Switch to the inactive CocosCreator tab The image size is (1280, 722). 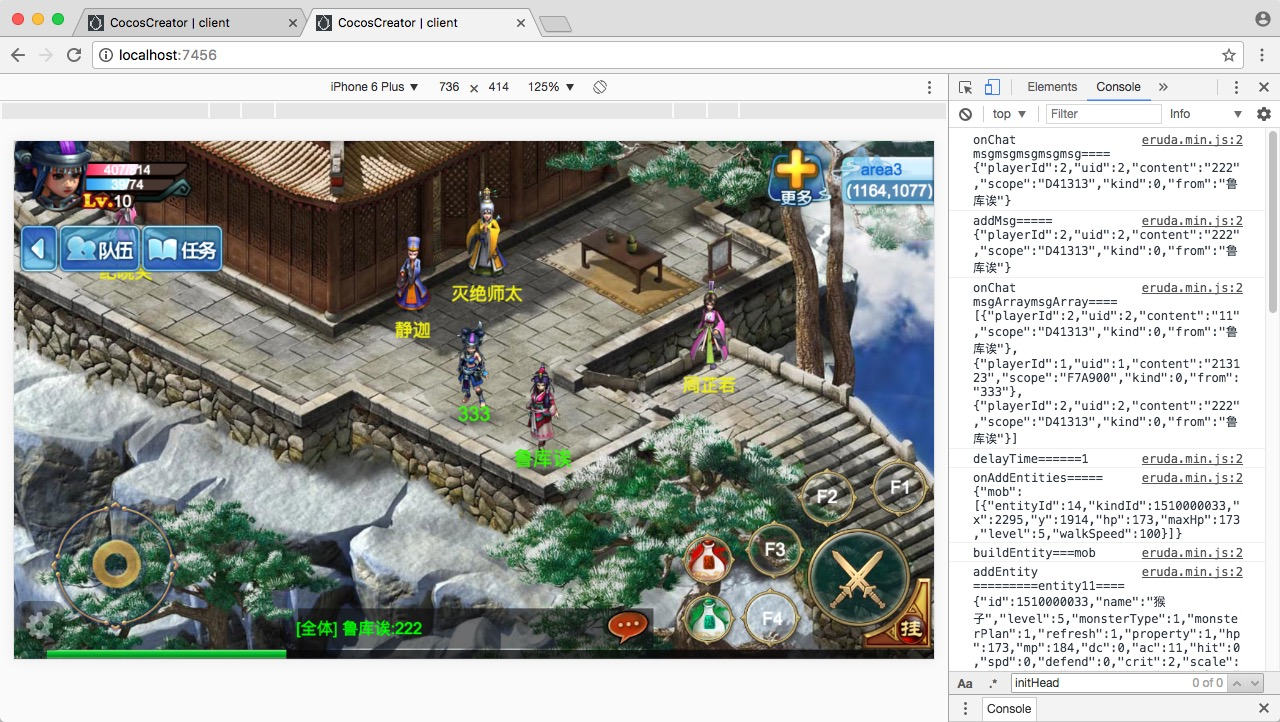pos(188,22)
